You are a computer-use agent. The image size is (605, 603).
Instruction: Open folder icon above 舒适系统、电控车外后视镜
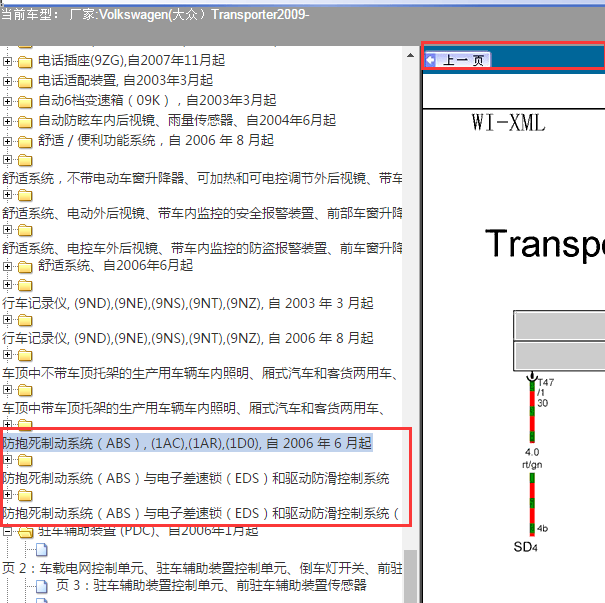coord(25,230)
